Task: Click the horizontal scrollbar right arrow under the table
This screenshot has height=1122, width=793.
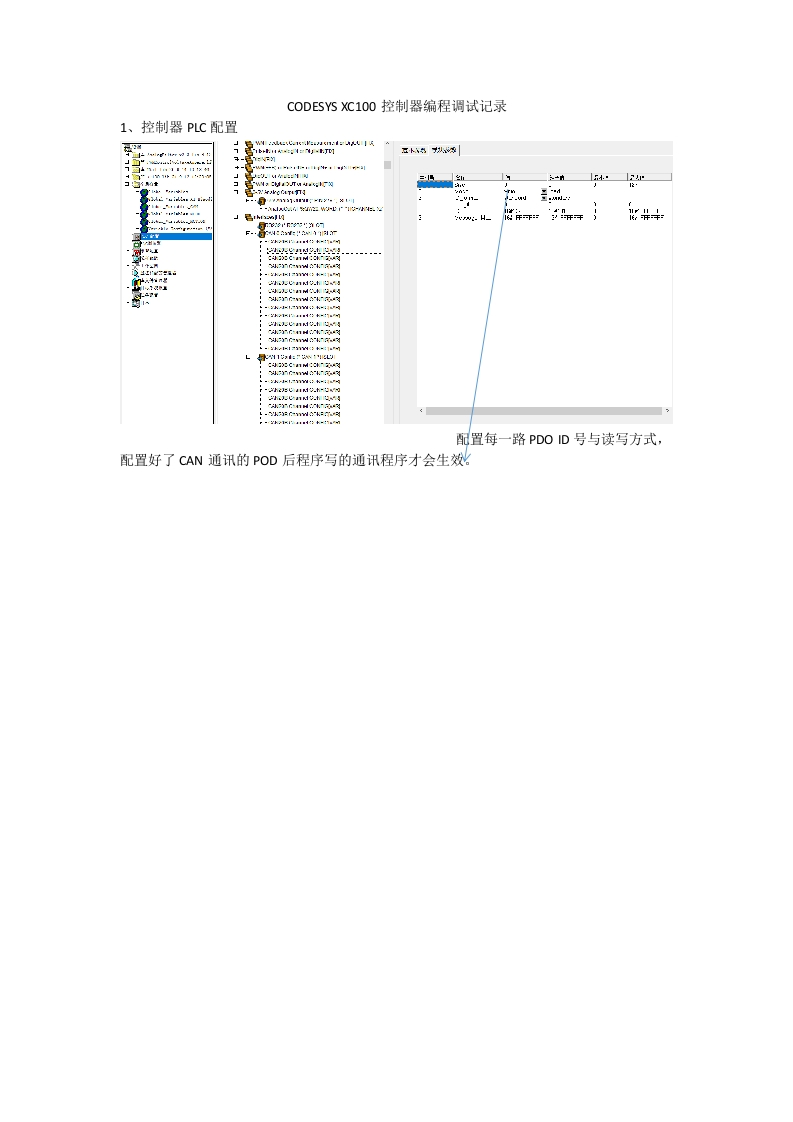Action: [667, 411]
